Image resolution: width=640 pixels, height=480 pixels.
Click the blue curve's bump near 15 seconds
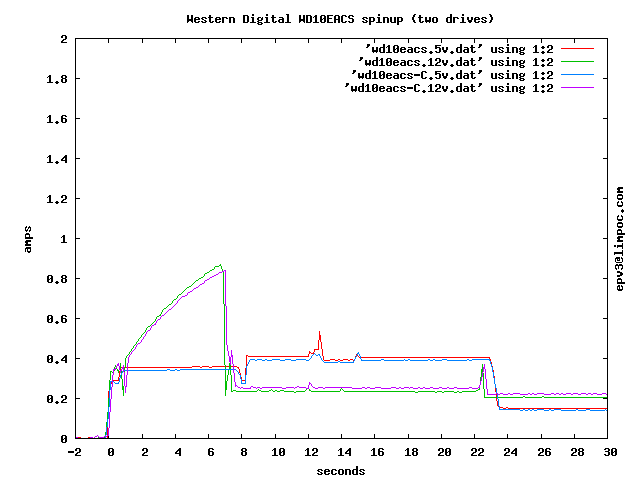358,353
